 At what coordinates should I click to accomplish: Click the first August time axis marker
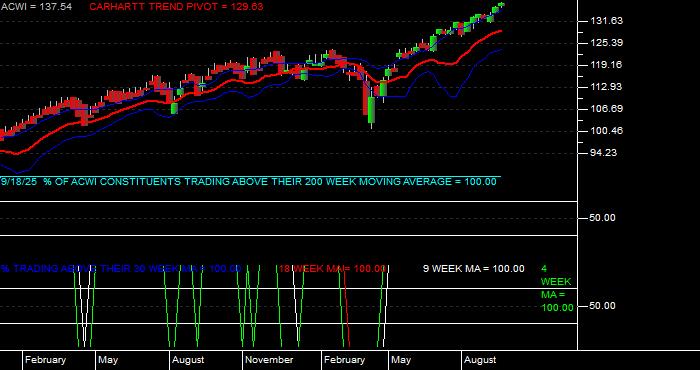tap(188, 360)
